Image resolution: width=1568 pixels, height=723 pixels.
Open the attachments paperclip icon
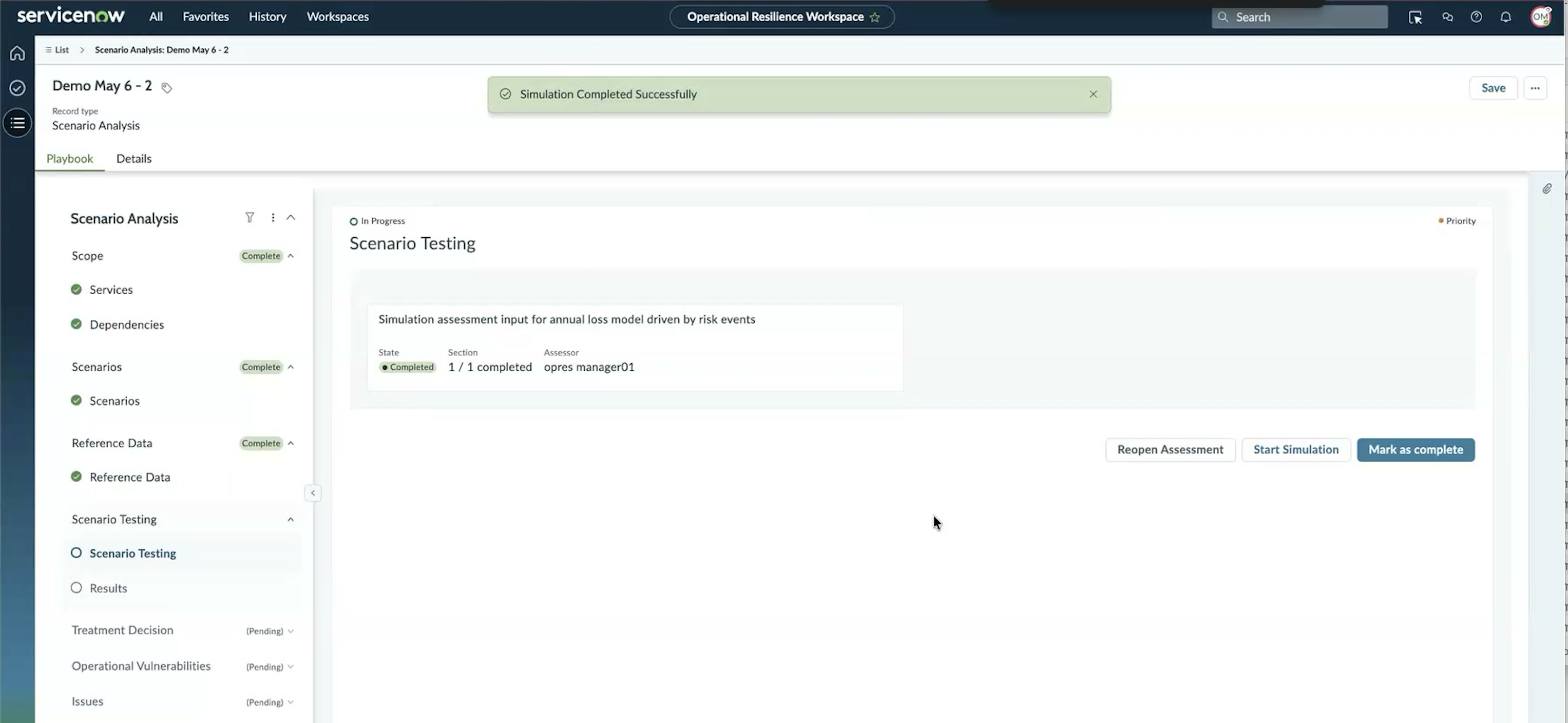coord(1547,188)
